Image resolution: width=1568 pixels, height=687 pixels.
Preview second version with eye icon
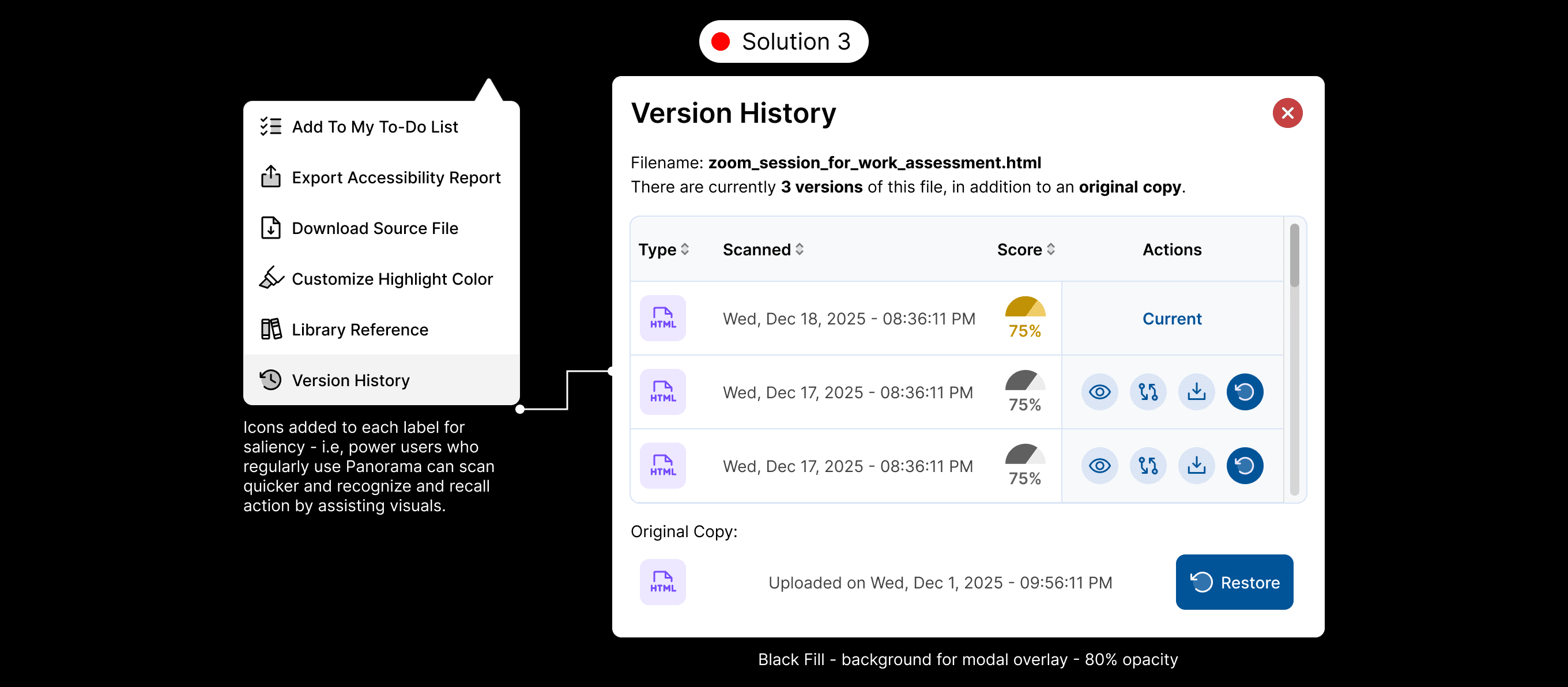coord(1099,392)
